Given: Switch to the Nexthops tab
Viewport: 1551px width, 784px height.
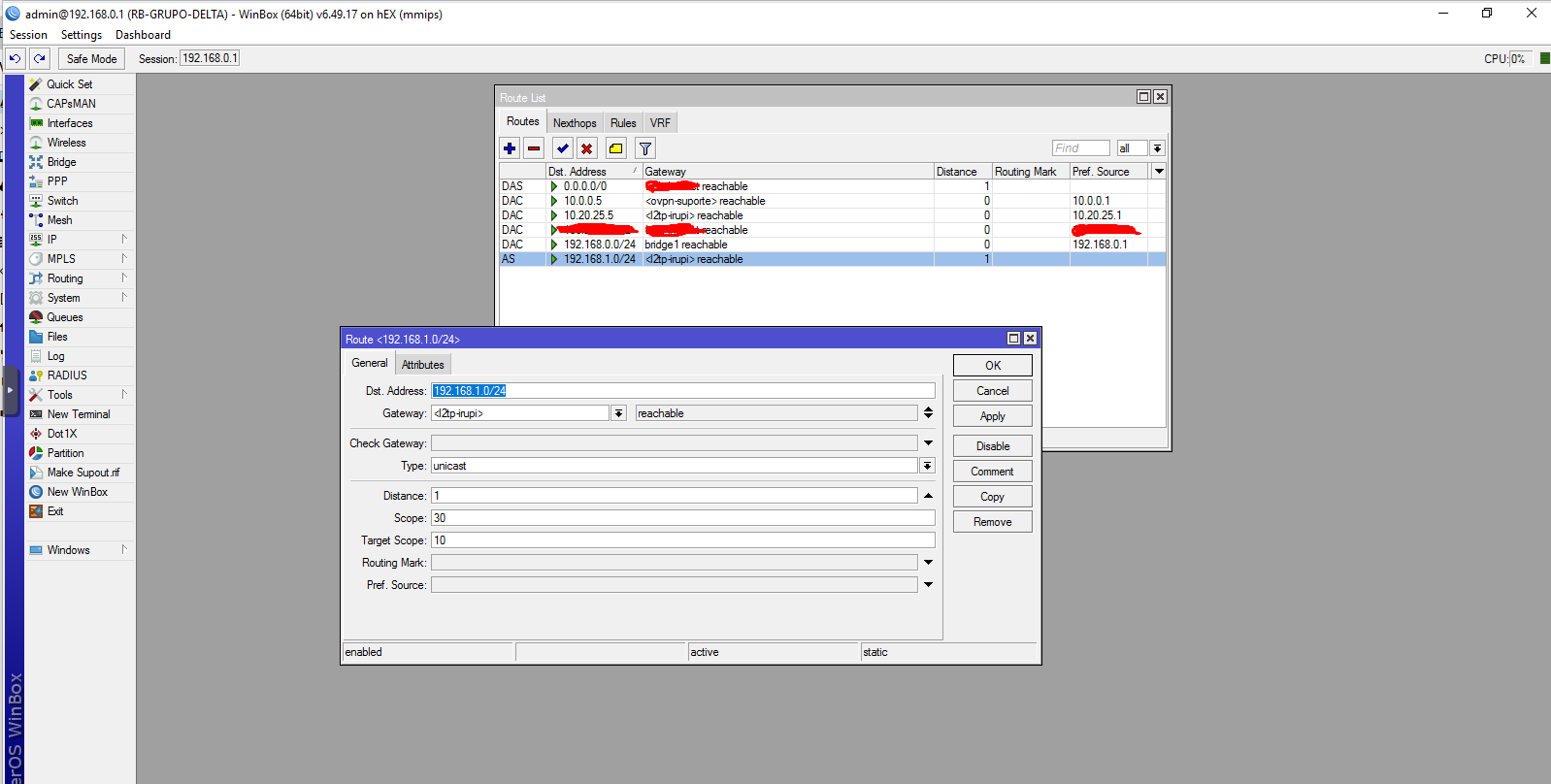Looking at the screenshot, I should [575, 123].
